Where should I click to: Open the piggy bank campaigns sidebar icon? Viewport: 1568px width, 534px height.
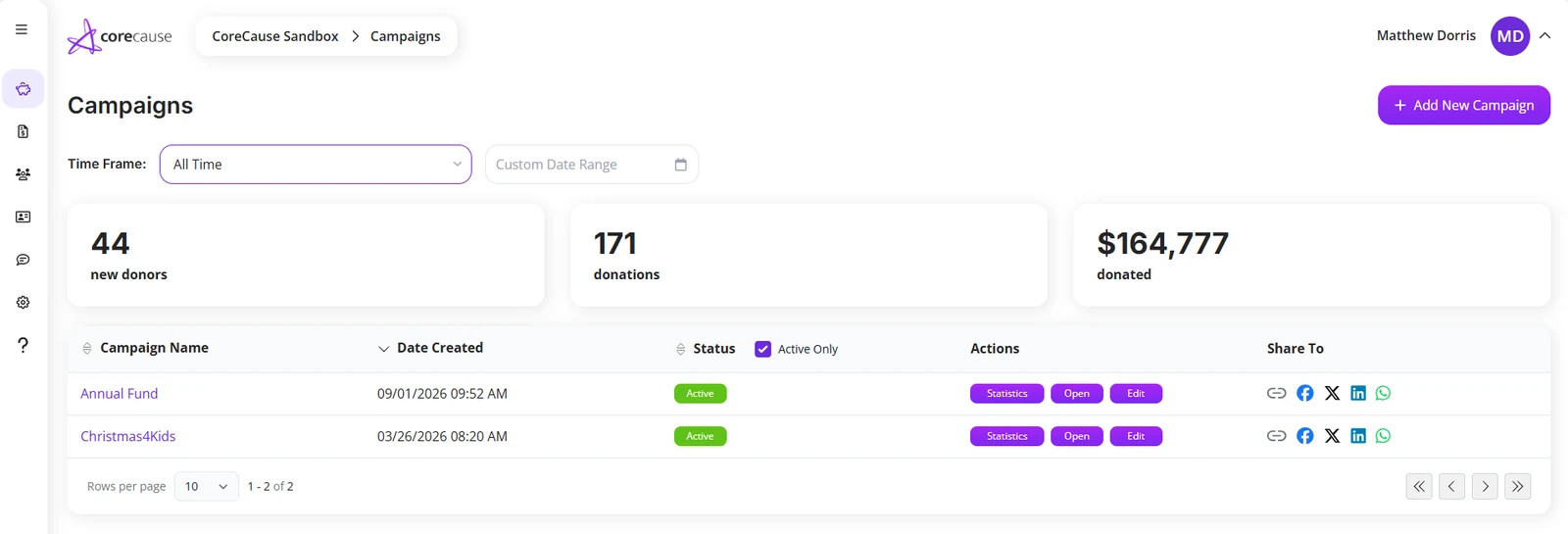click(23, 89)
